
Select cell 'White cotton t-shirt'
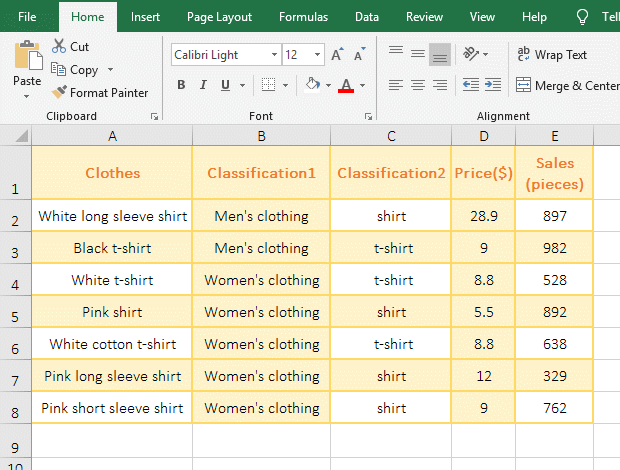112,344
